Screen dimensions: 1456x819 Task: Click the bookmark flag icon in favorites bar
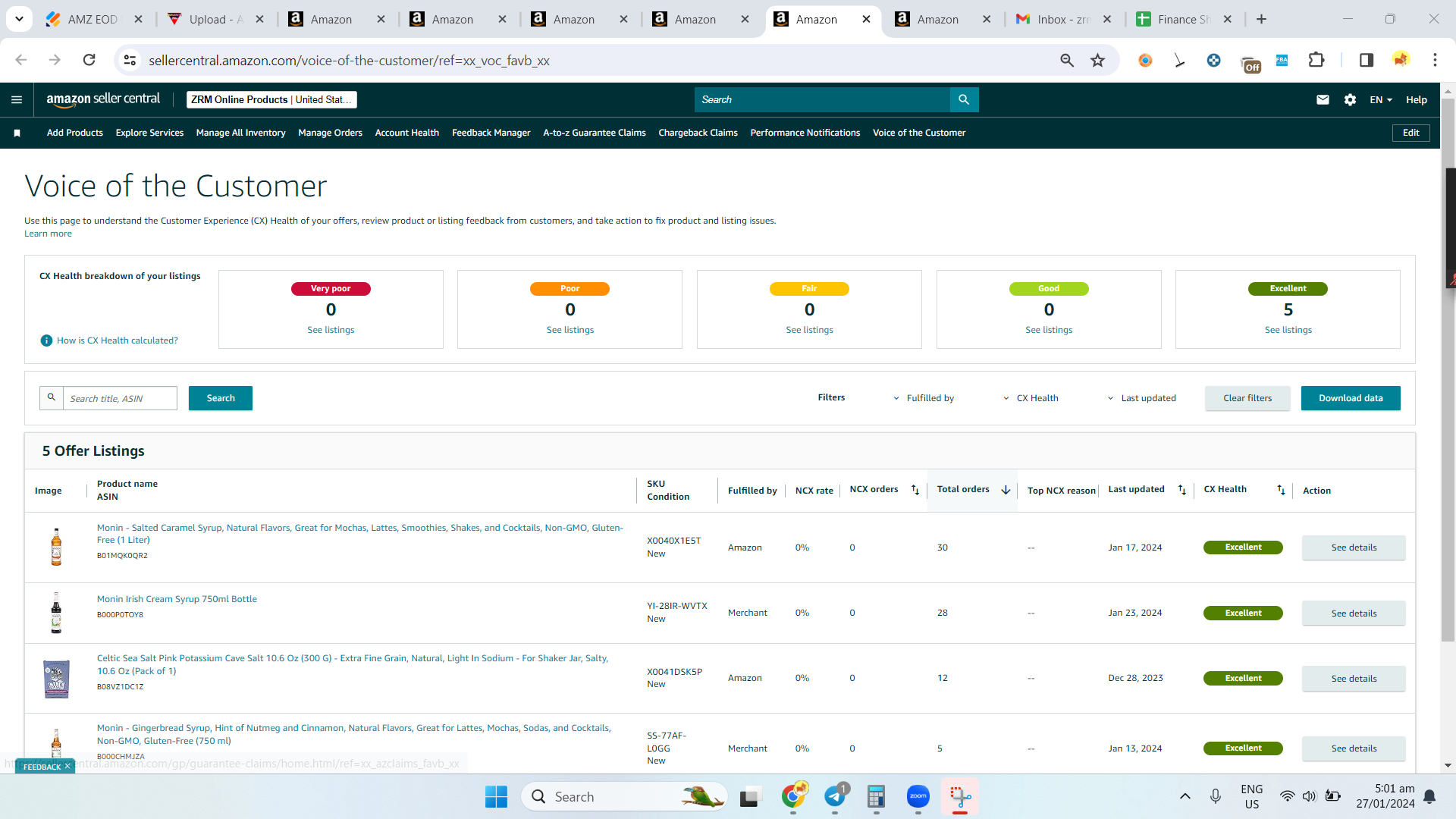tap(17, 133)
